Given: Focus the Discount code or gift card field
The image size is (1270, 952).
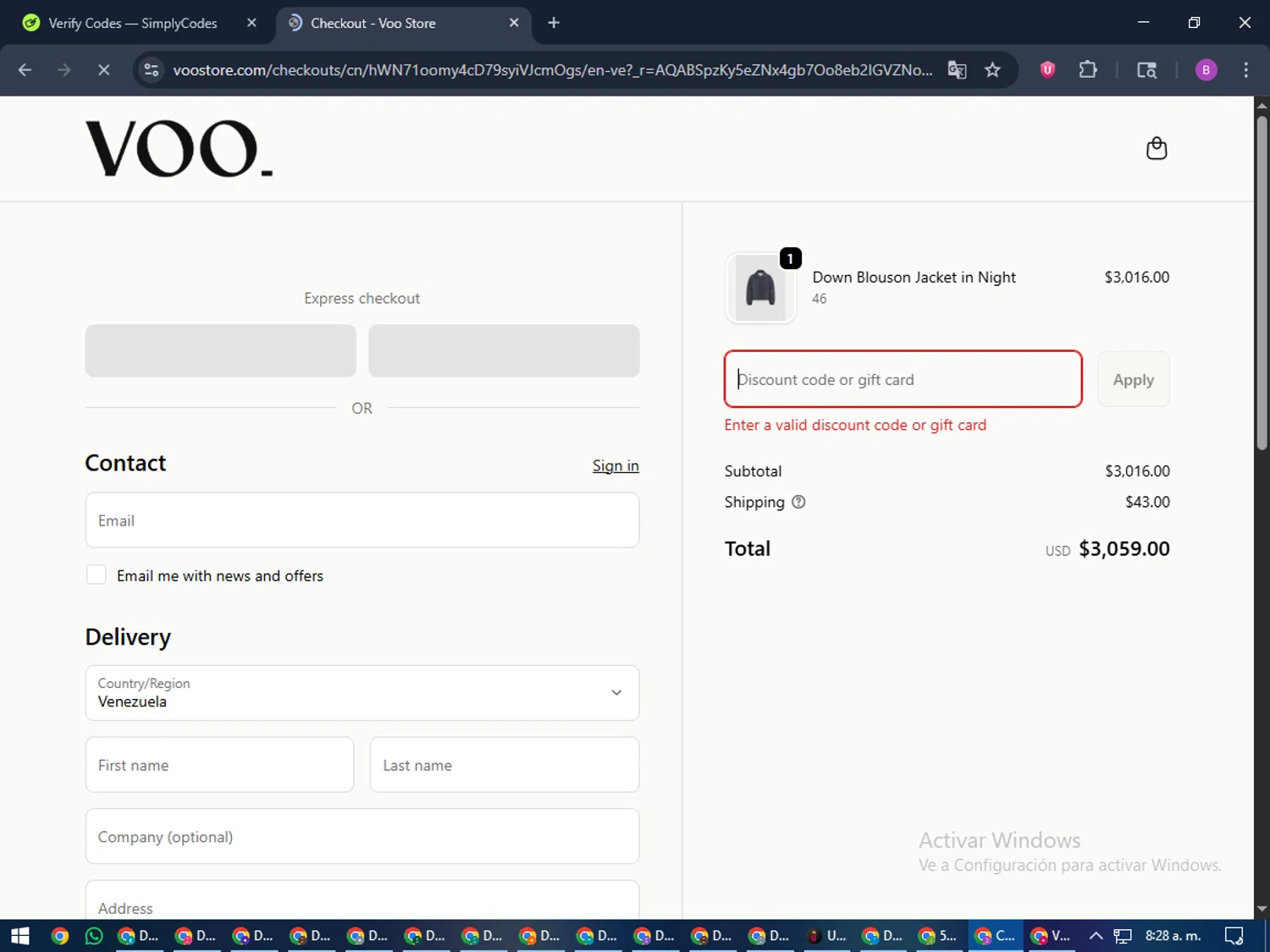Looking at the screenshot, I should coord(903,380).
